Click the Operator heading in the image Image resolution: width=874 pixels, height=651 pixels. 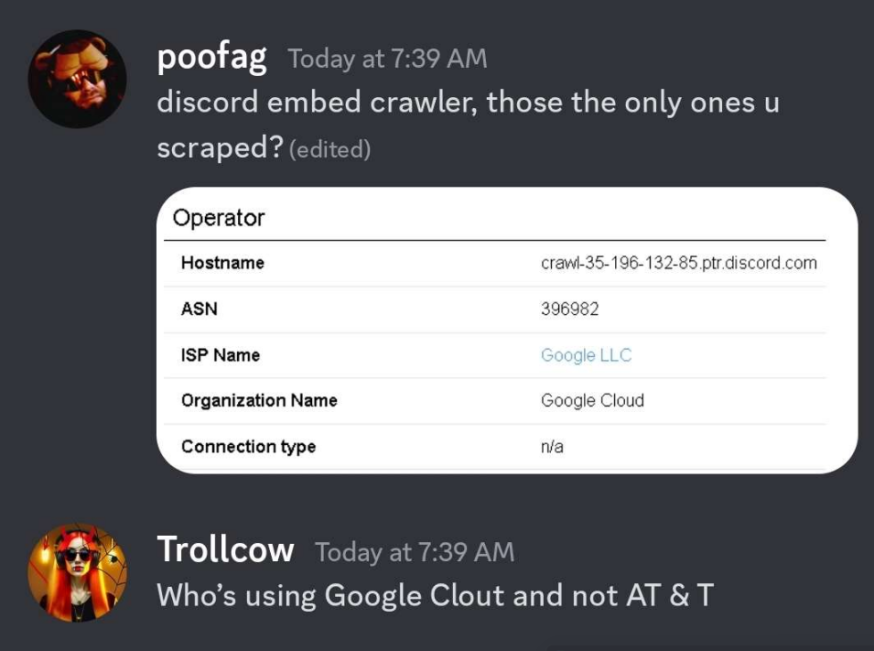pos(218,218)
